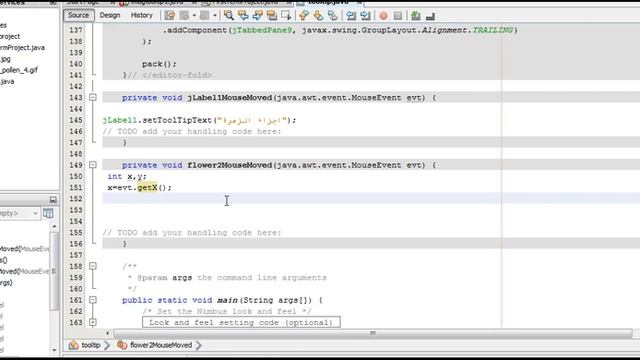
Task: Click 'int x,y;' declaration text
Action: [127, 176]
